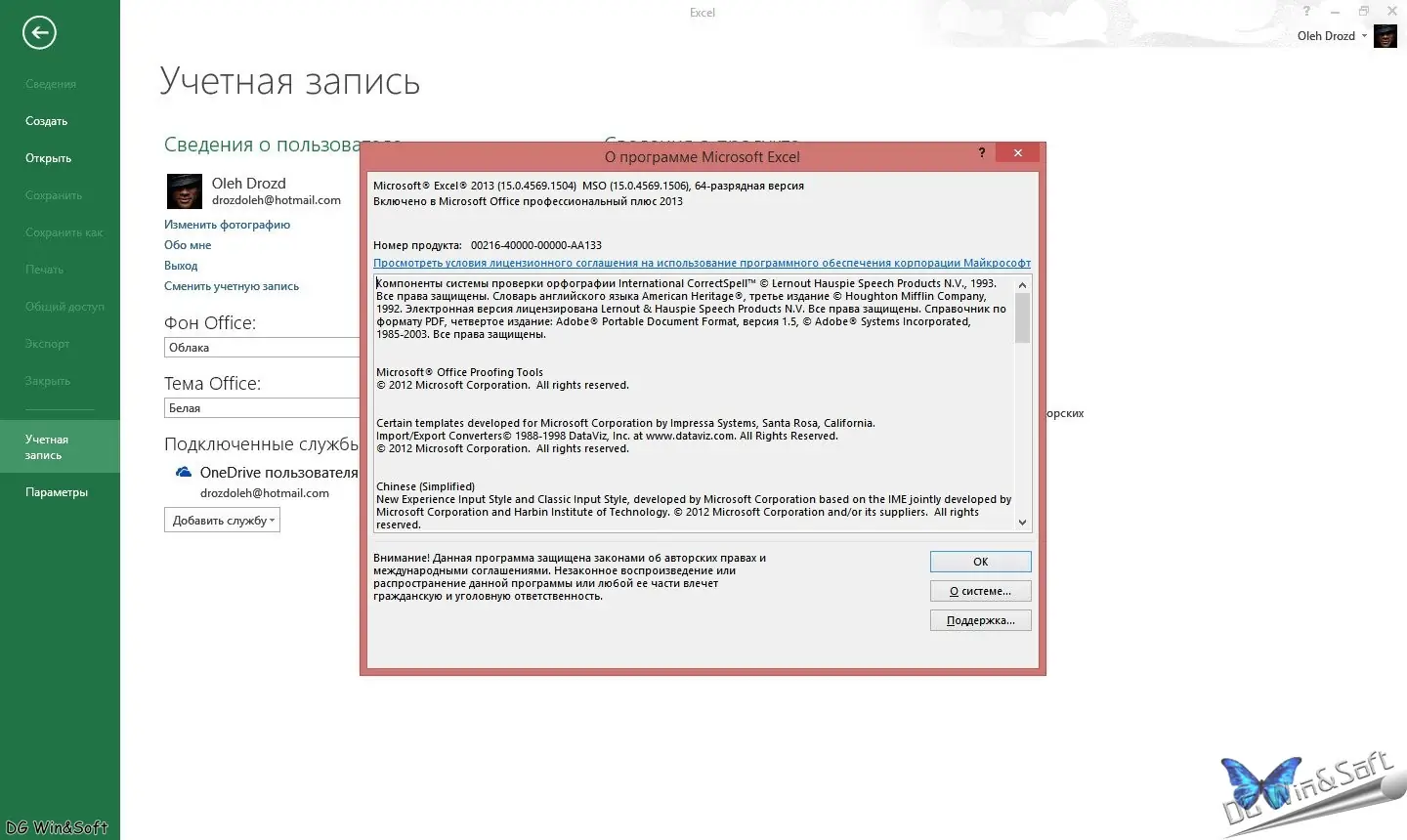Expand the Добавить службу dropdown button
This screenshot has height=840, width=1407.
tap(222, 521)
